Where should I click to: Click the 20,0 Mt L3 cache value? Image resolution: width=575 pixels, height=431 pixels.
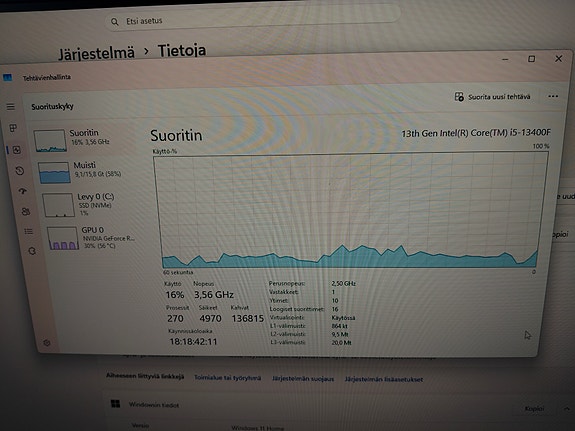coord(341,343)
